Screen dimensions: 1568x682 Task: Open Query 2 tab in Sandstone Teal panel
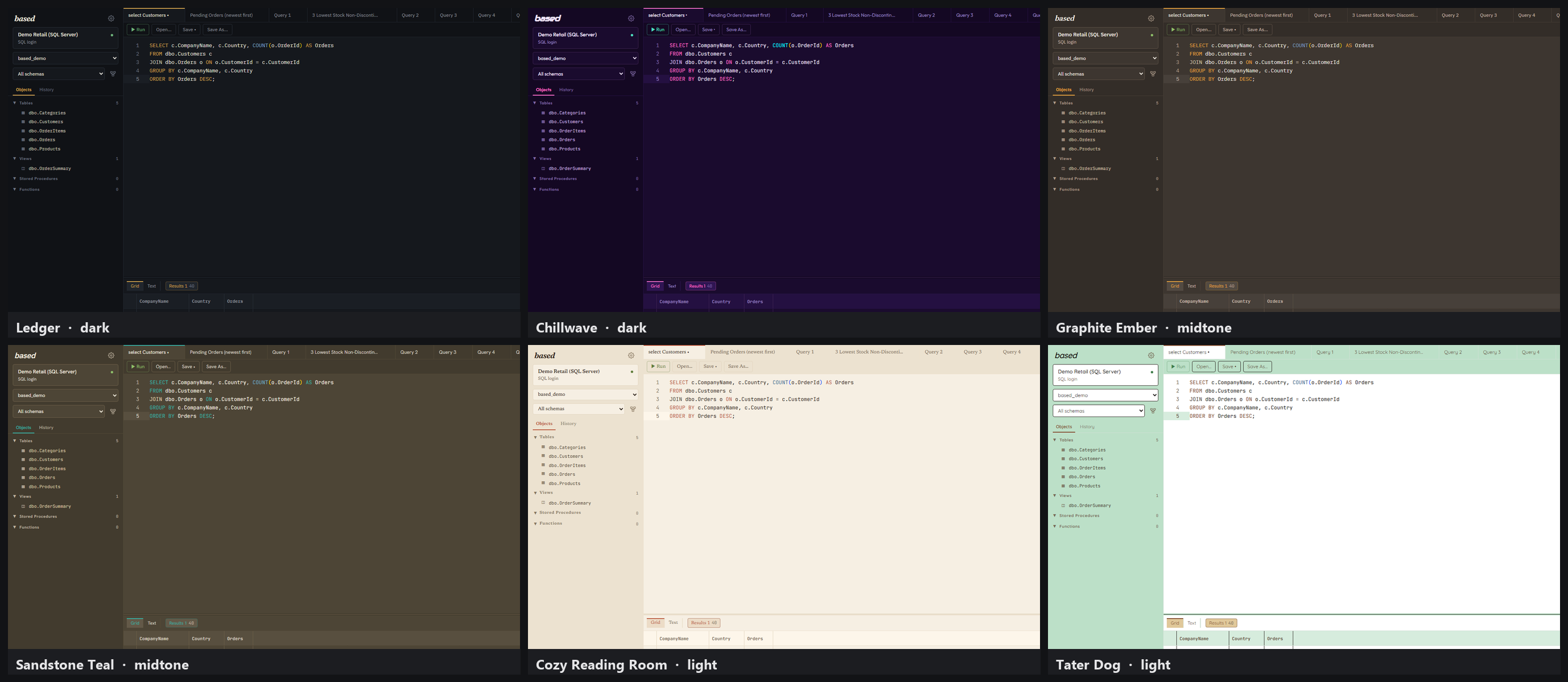click(408, 352)
